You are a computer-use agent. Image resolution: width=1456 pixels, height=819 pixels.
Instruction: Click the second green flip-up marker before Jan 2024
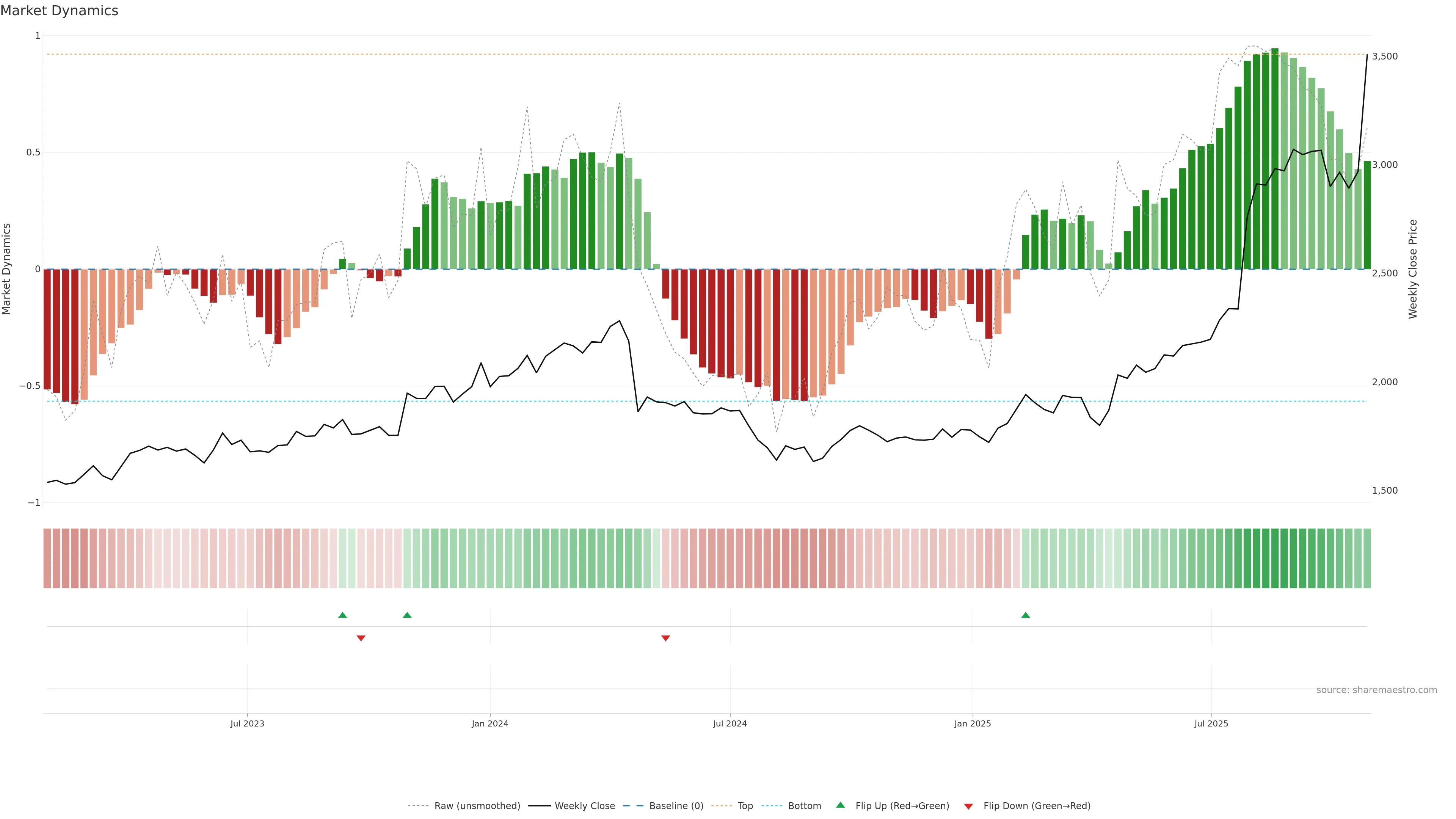(407, 615)
